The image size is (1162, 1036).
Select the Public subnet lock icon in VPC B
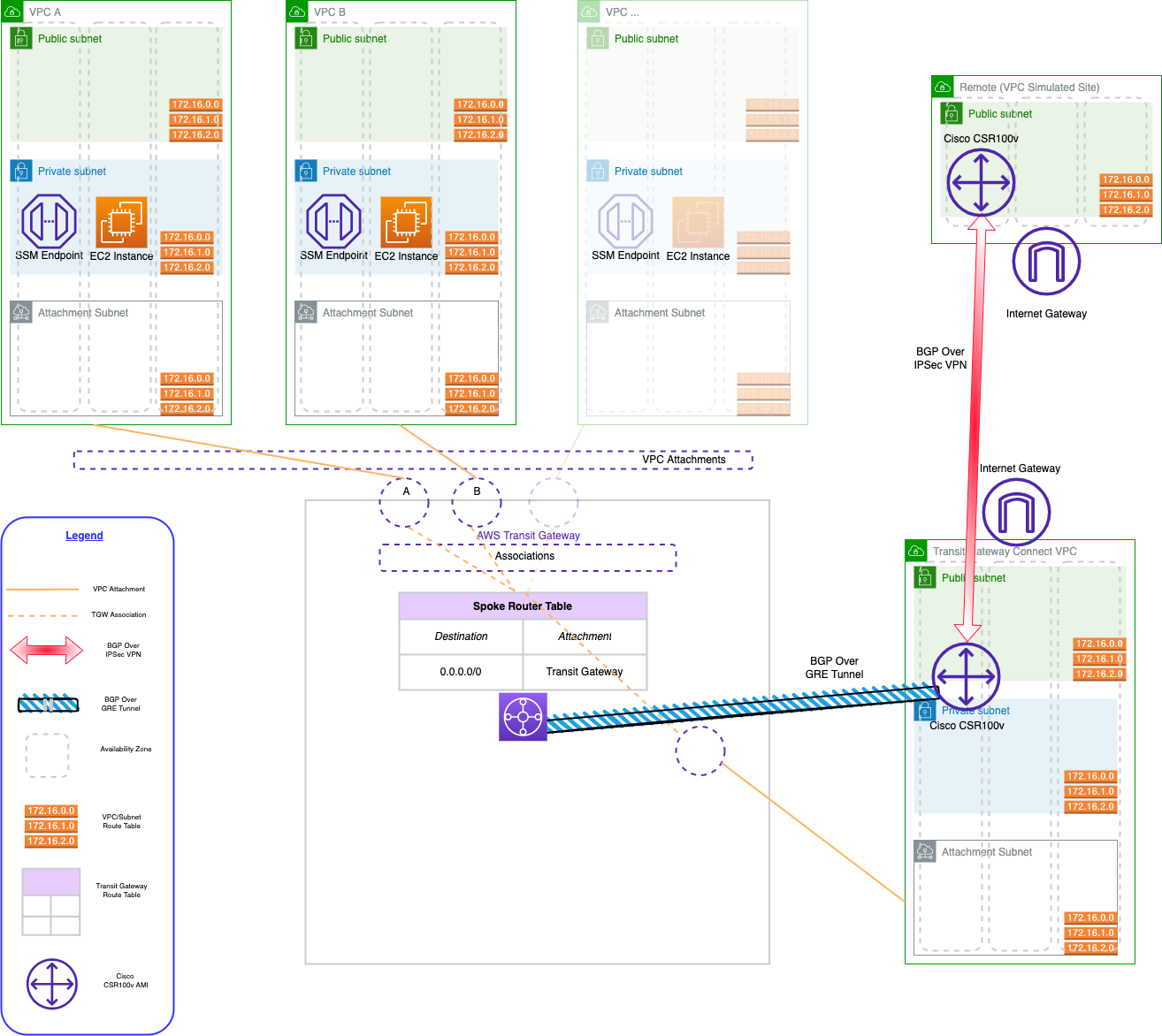pos(306,38)
